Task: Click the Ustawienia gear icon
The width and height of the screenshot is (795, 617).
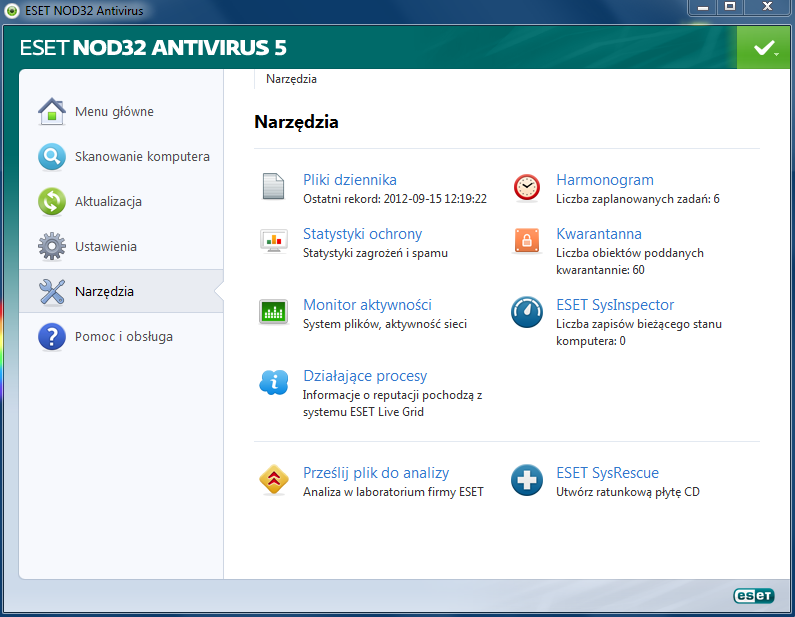Action: tap(52, 246)
